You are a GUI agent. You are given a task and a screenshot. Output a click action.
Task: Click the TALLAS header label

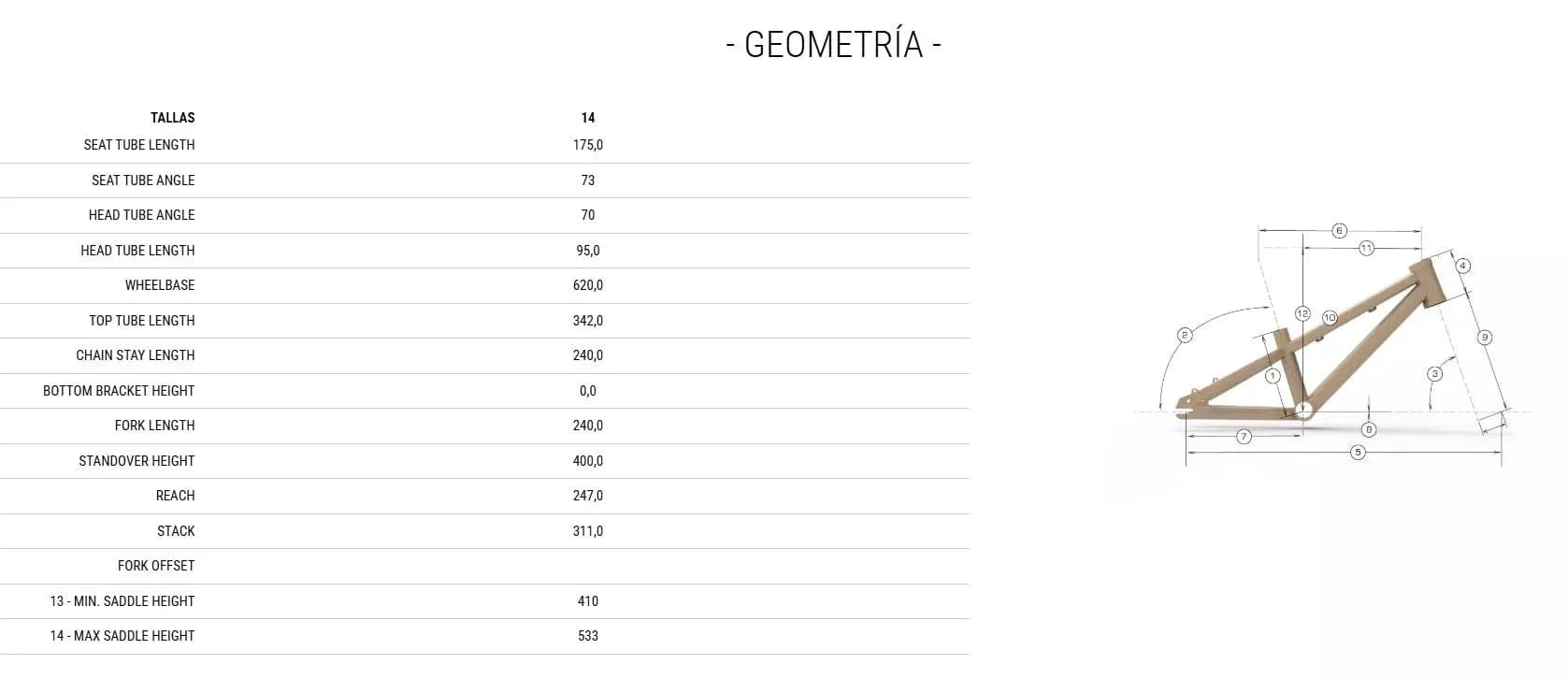(x=173, y=118)
